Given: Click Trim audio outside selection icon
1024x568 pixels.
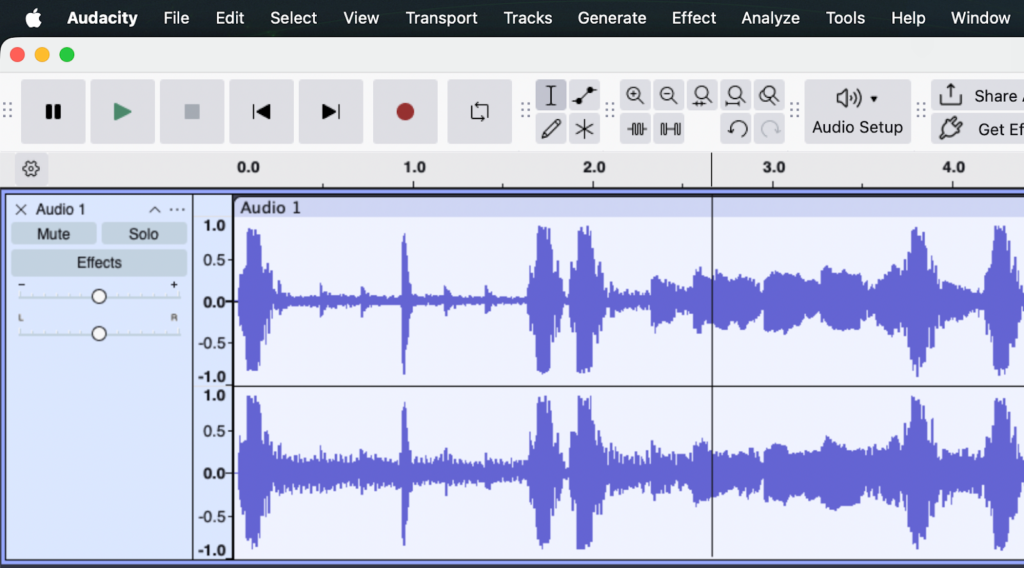Looking at the screenshot, I should [637, 129].
